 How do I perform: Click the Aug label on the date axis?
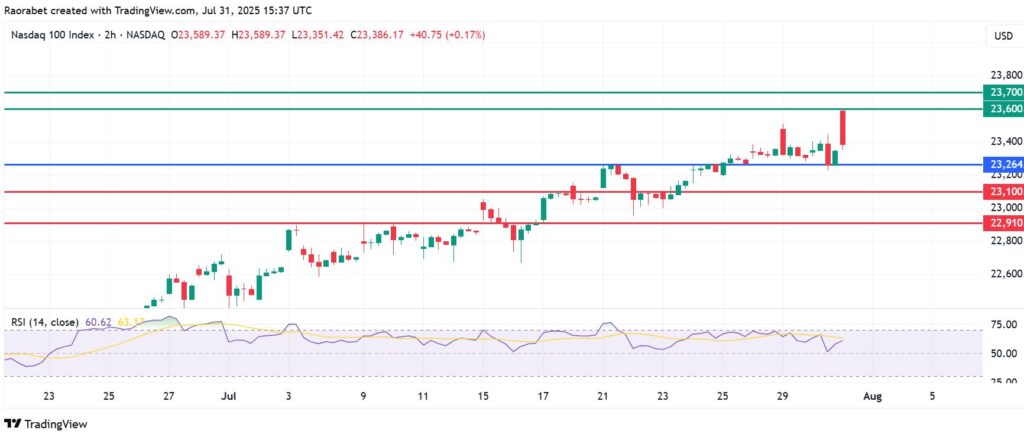coord(871,395)
